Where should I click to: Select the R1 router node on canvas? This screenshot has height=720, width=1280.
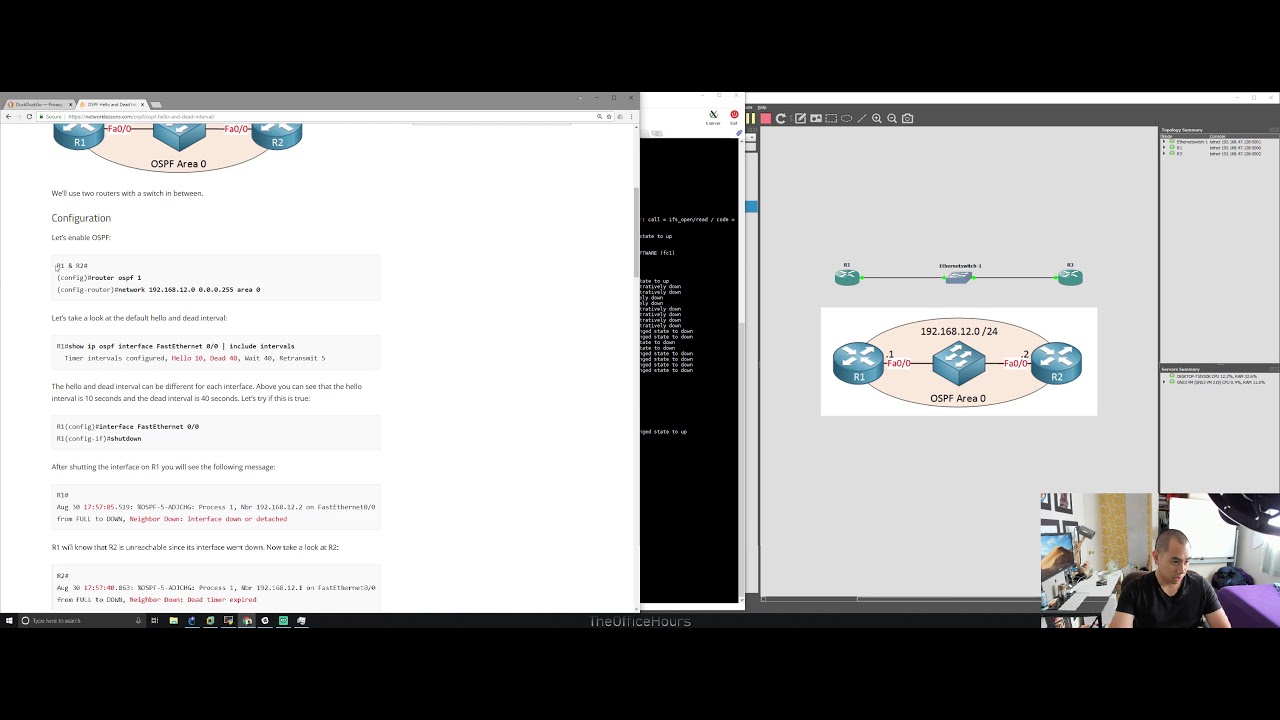(847, 276)
